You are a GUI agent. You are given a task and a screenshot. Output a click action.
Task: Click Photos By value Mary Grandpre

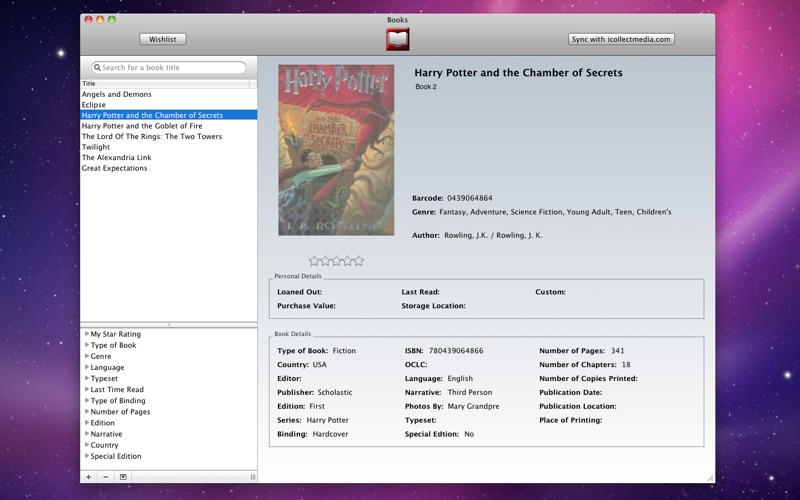(x=473, y=406)
